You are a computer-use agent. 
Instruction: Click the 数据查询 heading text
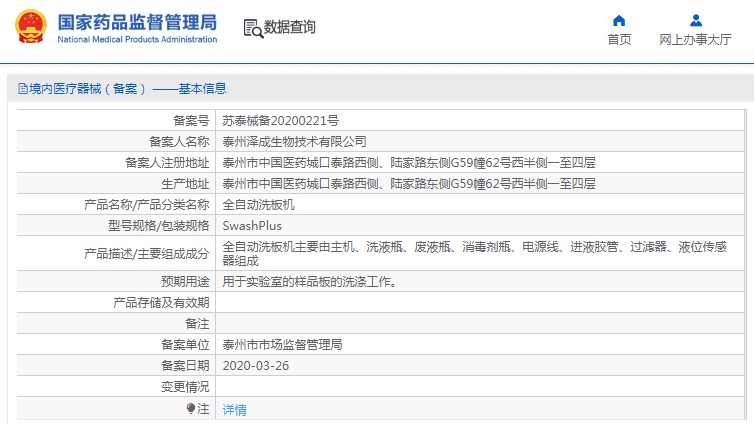click(289, 27)
